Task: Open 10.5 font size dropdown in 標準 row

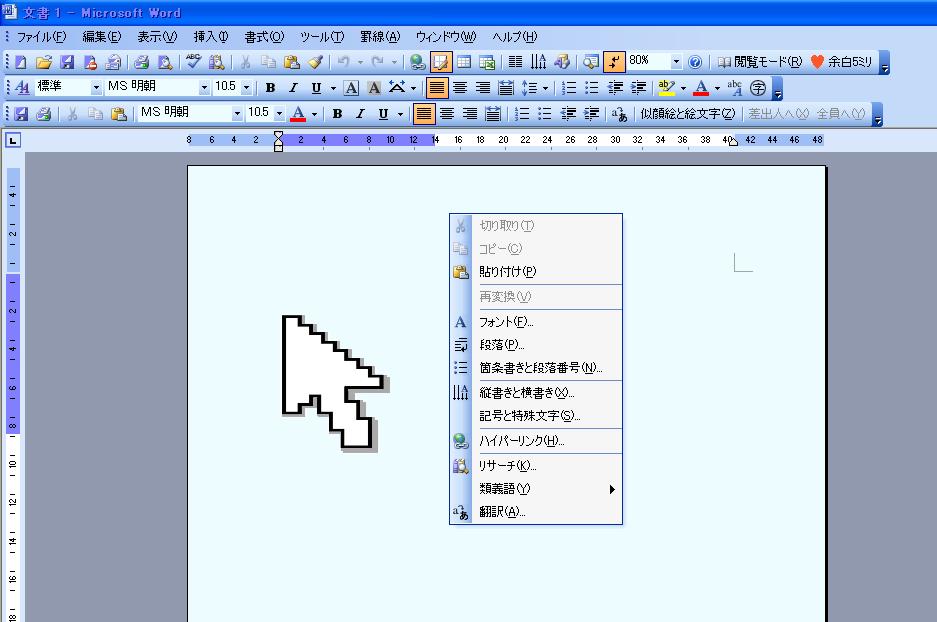Action: (x=246, y=88)
